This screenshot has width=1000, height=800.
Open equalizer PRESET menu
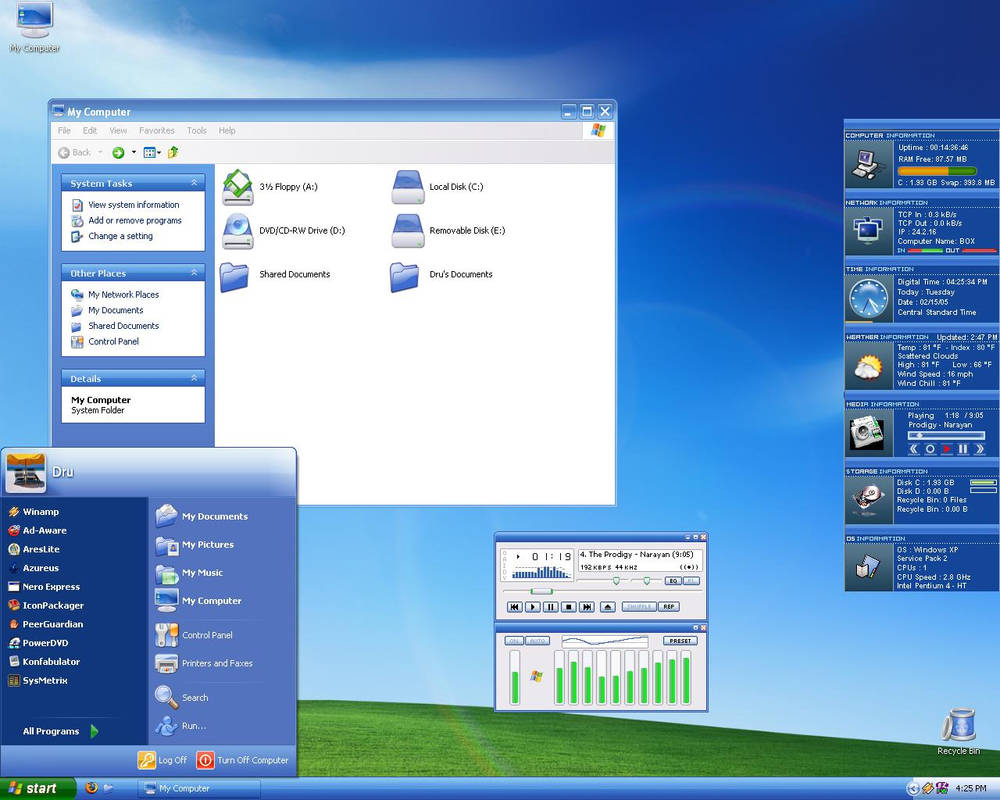click(x=680, y=641)
